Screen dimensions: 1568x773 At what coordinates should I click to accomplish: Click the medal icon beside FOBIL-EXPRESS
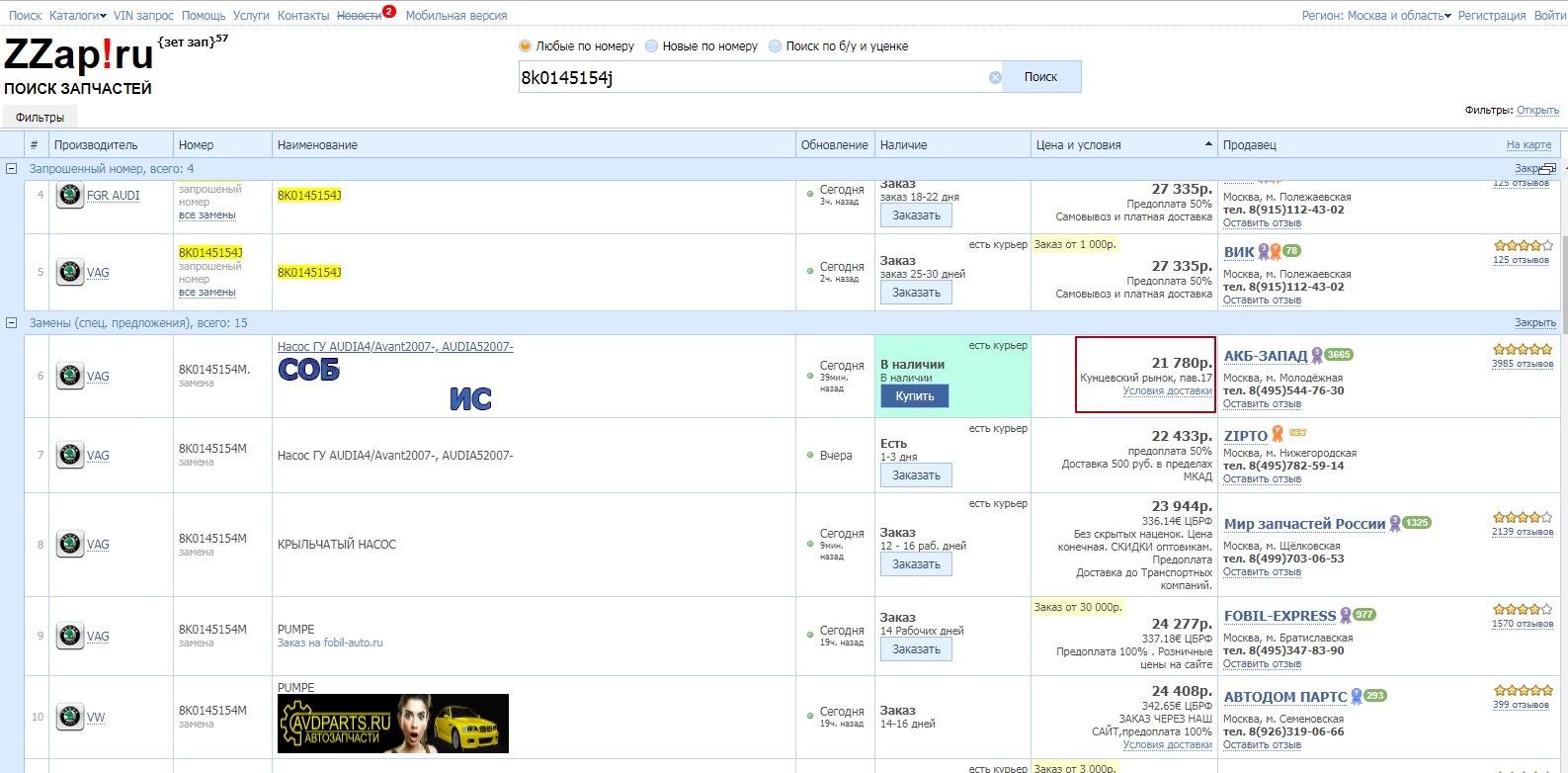1345,616
